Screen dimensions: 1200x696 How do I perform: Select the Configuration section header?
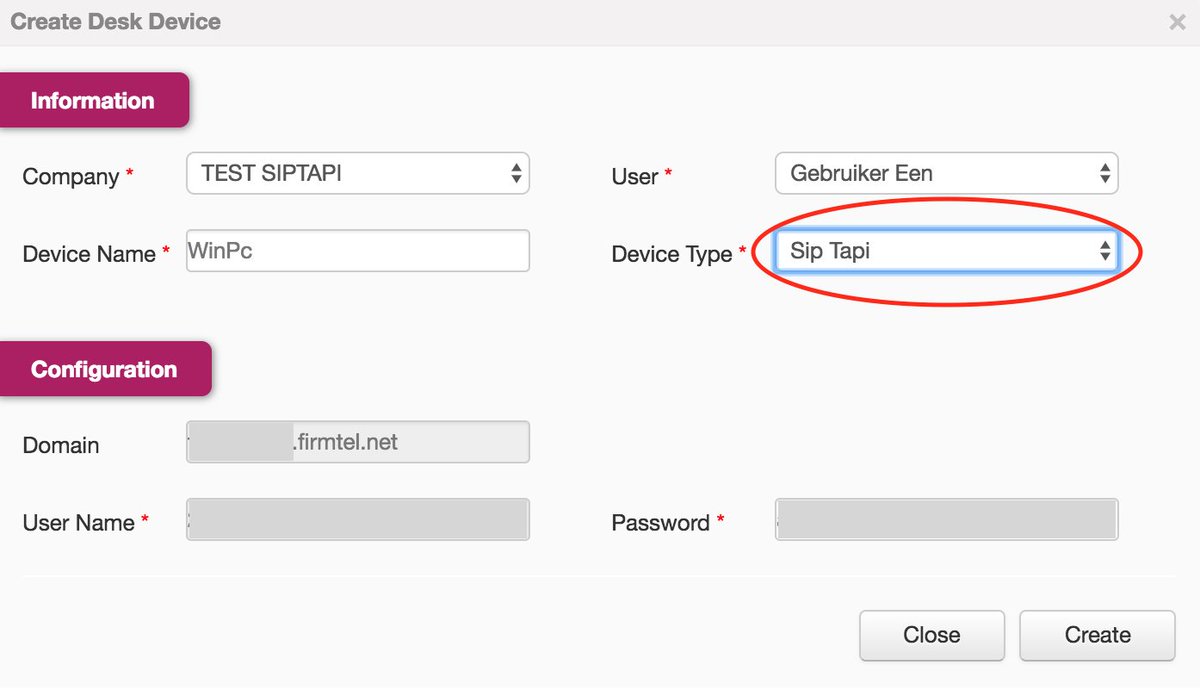pyautogui.click(x=104, y=369)
